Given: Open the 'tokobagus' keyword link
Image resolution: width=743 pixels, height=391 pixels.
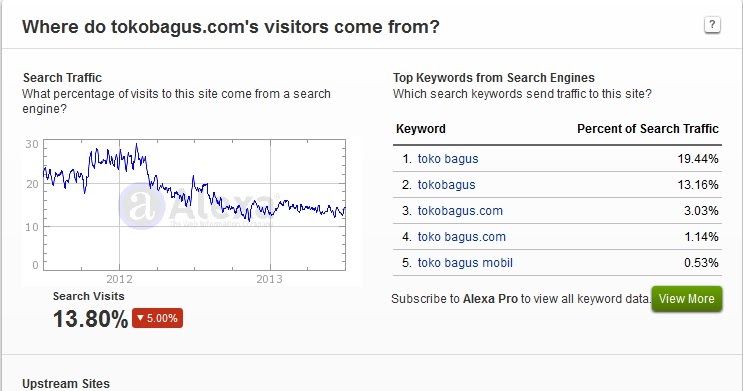Looking at the screenshot, I should (x=446, y=185).
